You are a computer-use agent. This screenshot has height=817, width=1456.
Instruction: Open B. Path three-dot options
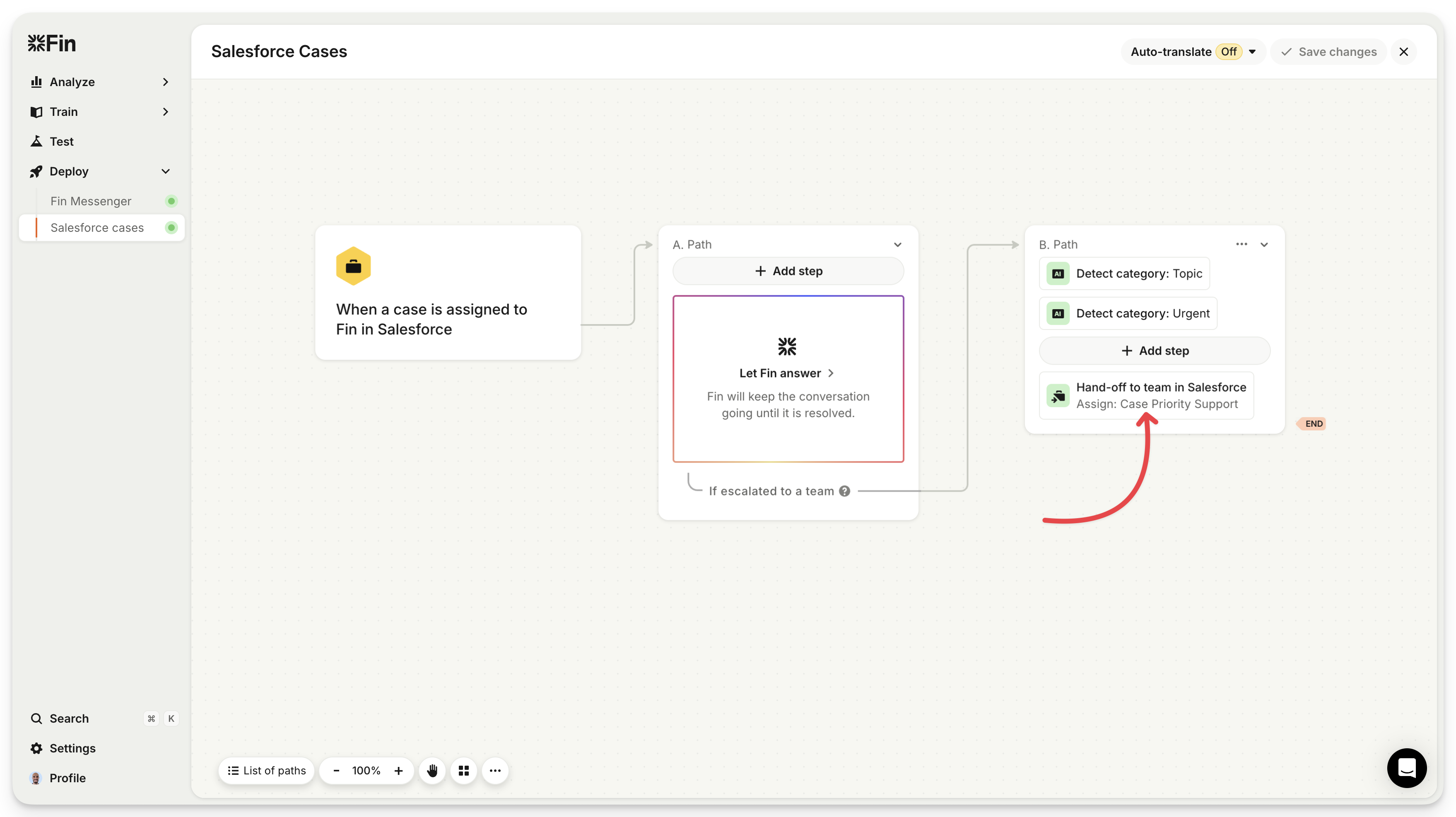pos(1241,244)
